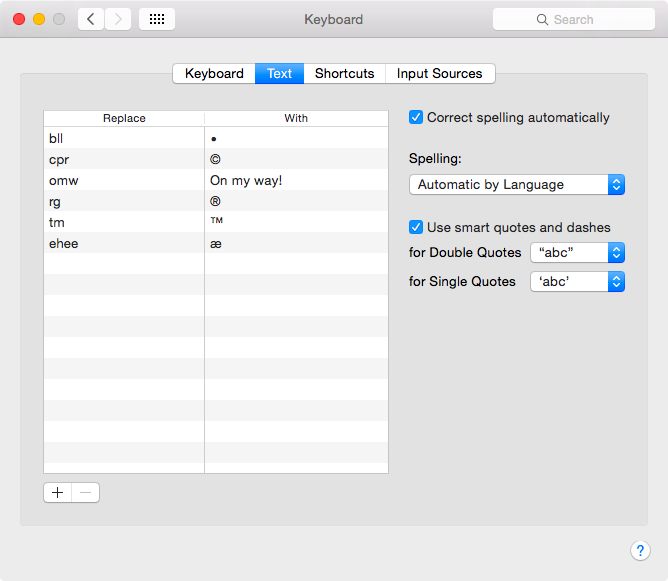Open the Single Quotes style dropdown
668x581 pixels.
tap(577, 282)
